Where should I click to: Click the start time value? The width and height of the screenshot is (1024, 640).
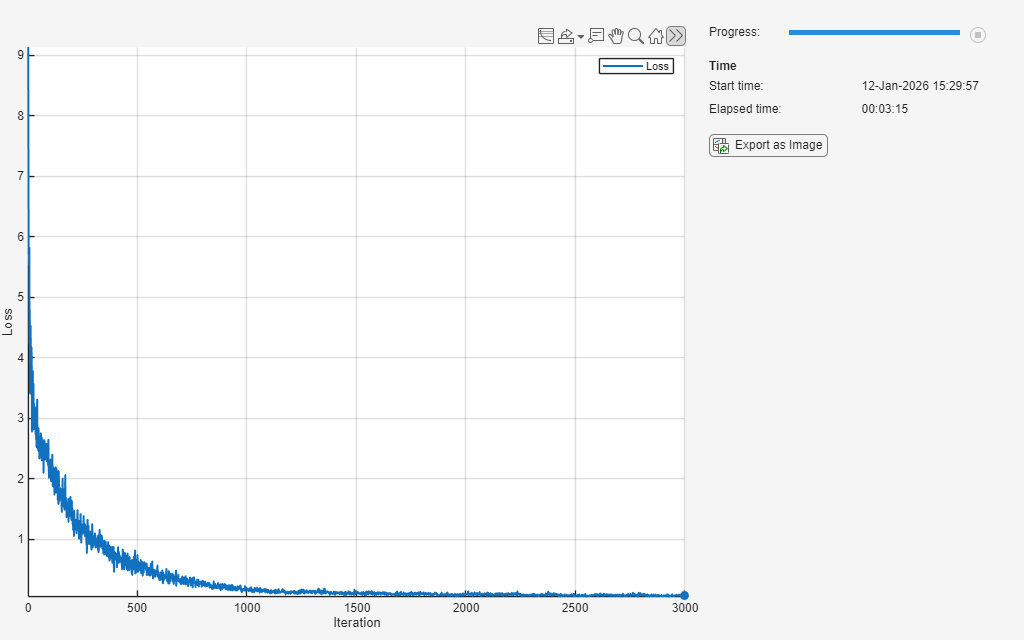pyautogui.click(x=920, y=86)
